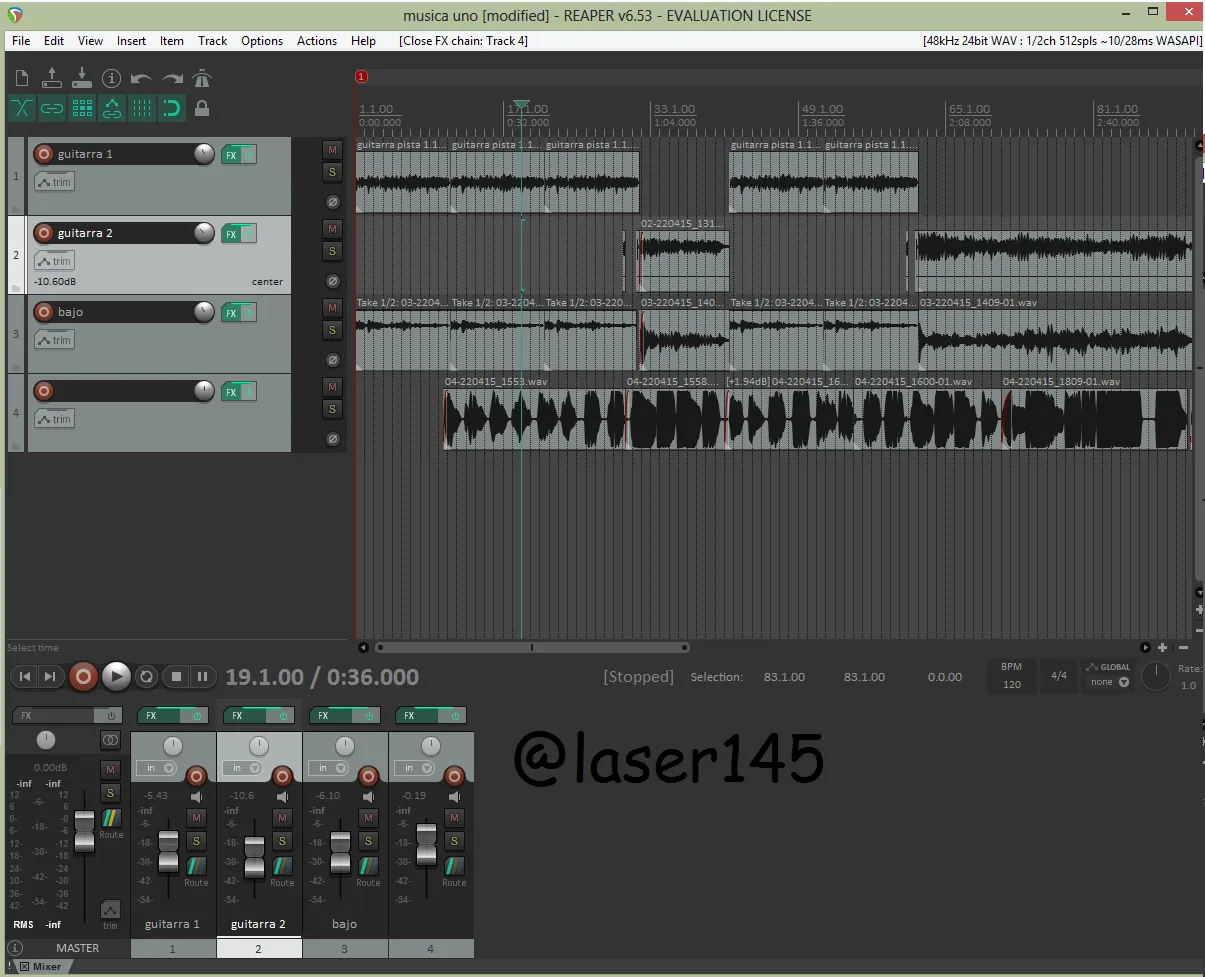Open the trim envelope menu on track 4
This screenshot has width=1205, height=977.
[54, 419]
